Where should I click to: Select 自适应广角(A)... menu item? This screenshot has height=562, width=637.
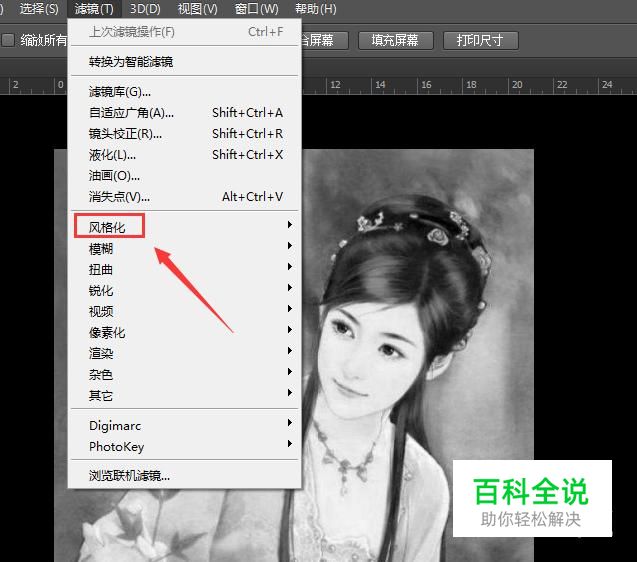185,113
